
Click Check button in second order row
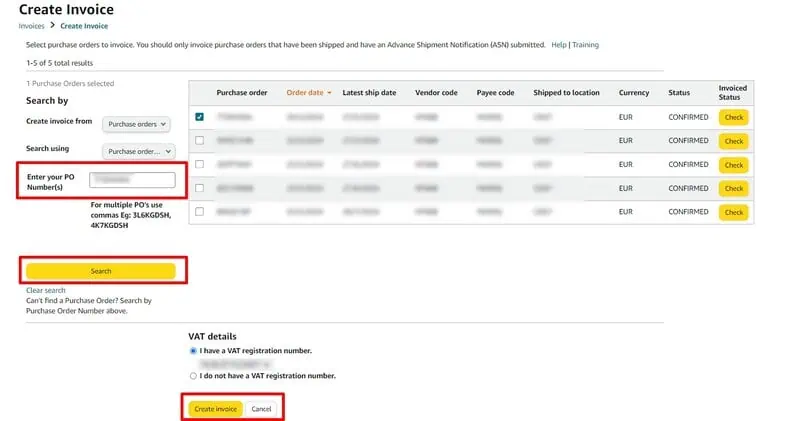point(734,141)
